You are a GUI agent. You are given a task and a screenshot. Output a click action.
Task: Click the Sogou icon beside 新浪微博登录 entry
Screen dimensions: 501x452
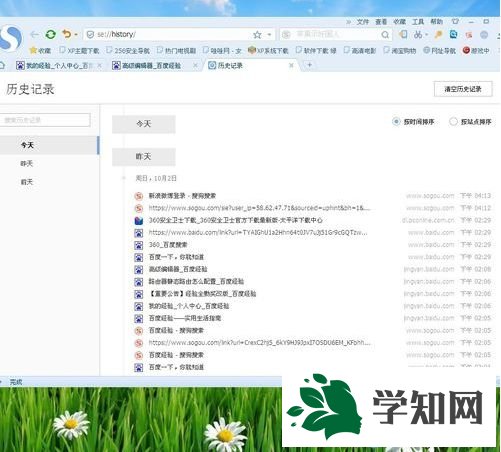(x=138, y=196)
